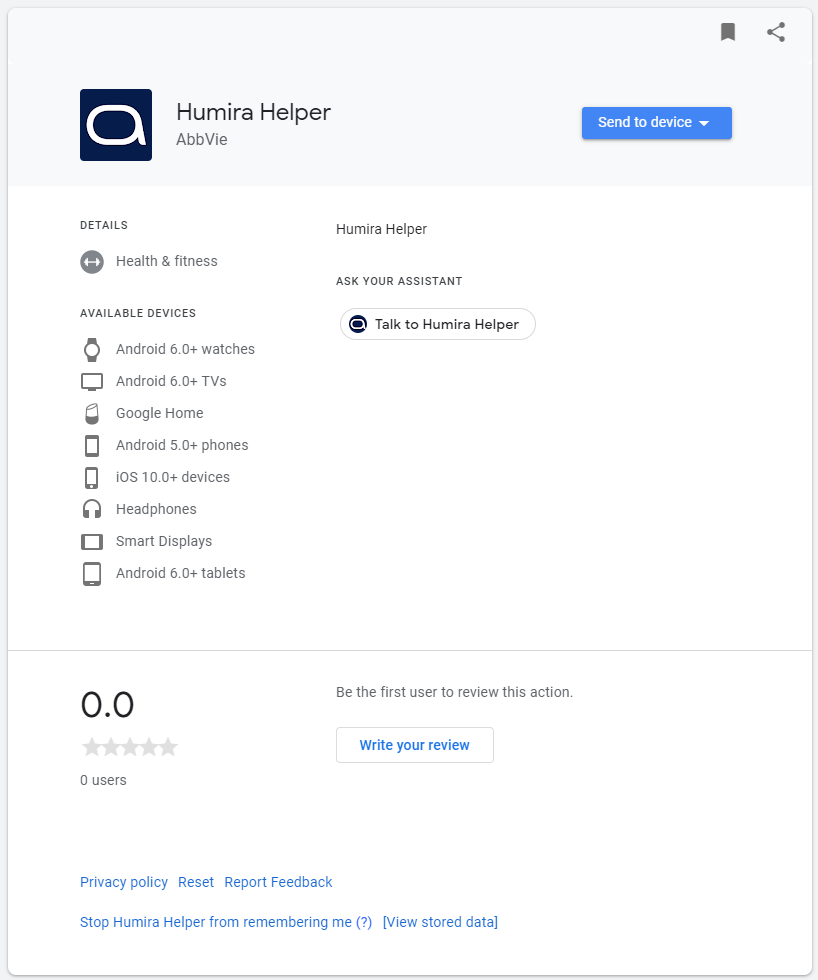Click Write your review button
The image size is (818, 980).
[414, 745]
